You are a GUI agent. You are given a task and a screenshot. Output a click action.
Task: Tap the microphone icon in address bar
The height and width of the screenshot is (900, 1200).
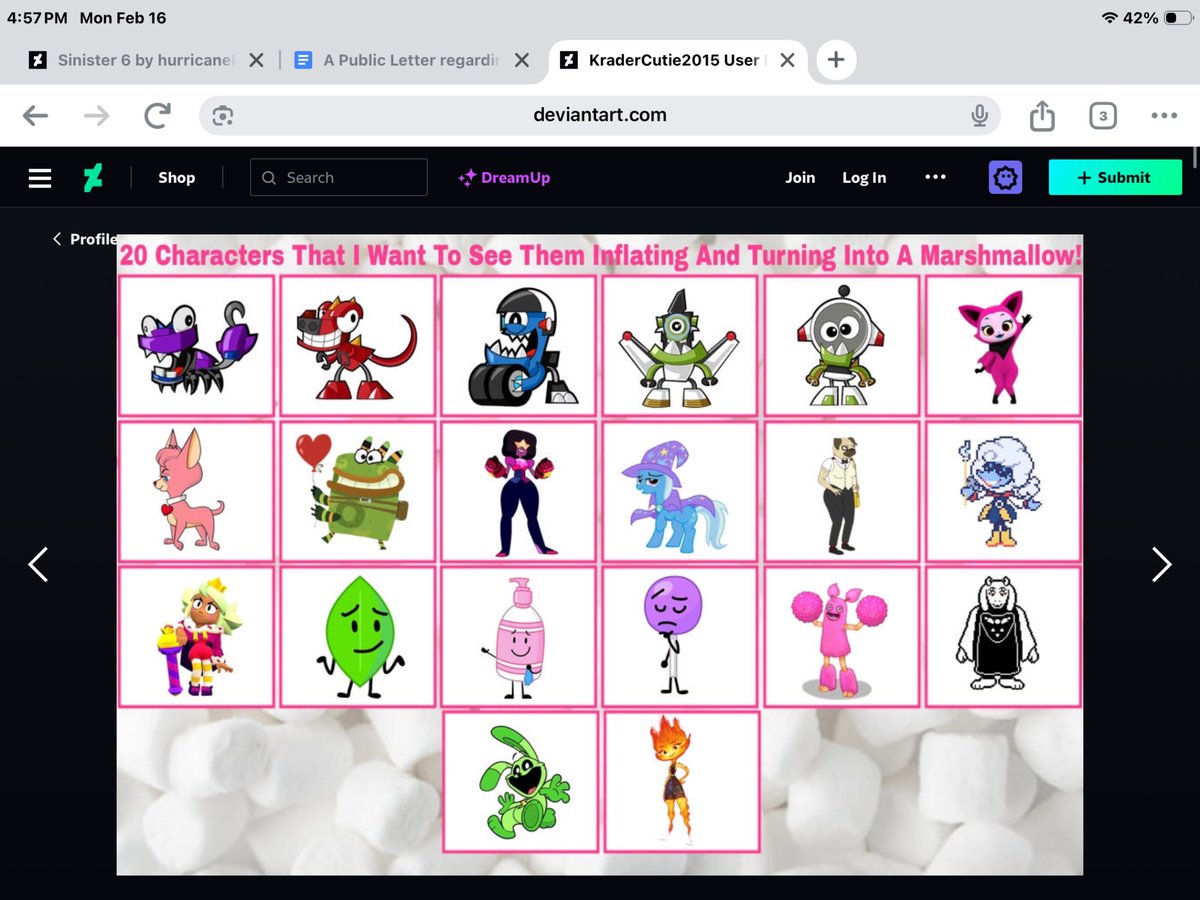point(980,116)
